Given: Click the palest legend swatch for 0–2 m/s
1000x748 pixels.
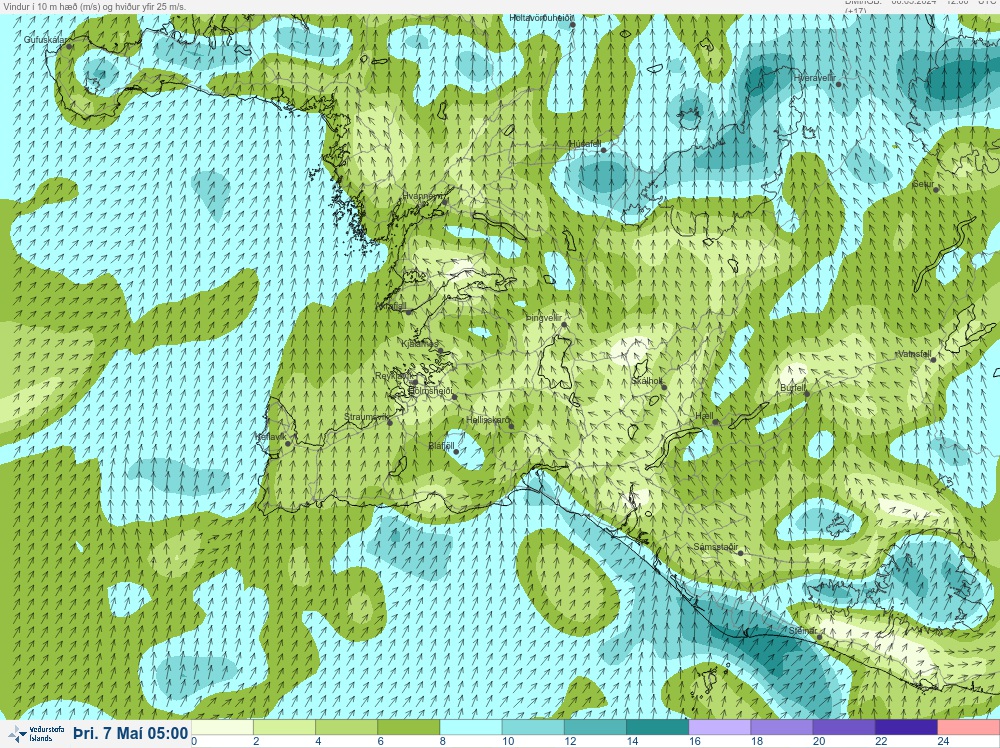Looking at the screenshot, I should [x=222, y=727].
